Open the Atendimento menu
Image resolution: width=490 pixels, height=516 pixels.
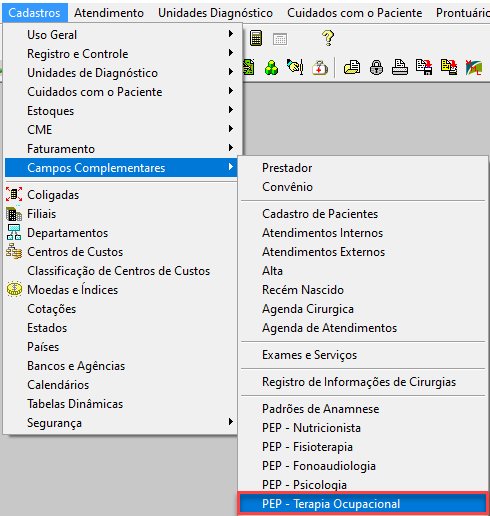(109, 13)
